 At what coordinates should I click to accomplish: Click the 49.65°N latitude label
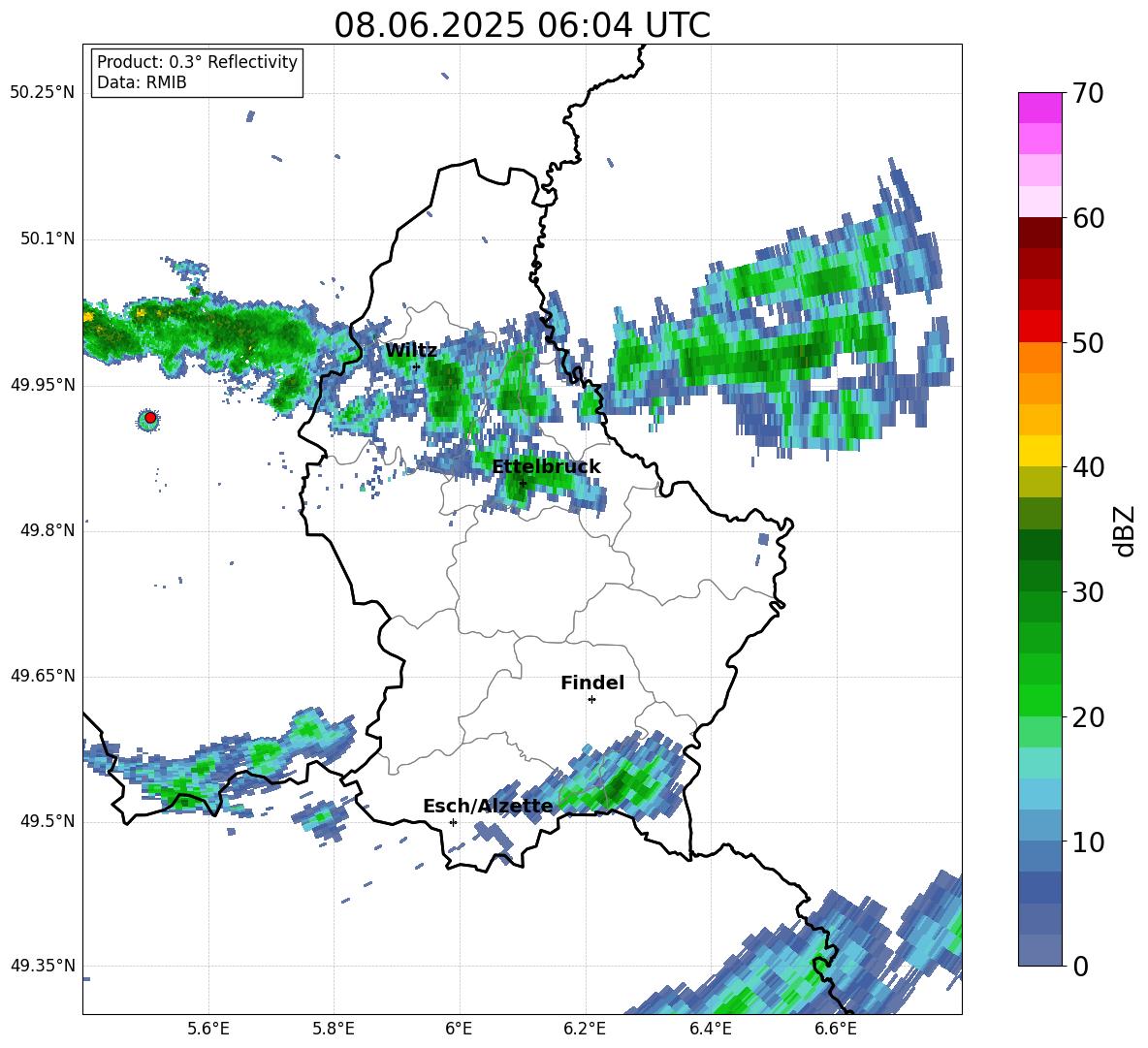[x=43, y=676]
